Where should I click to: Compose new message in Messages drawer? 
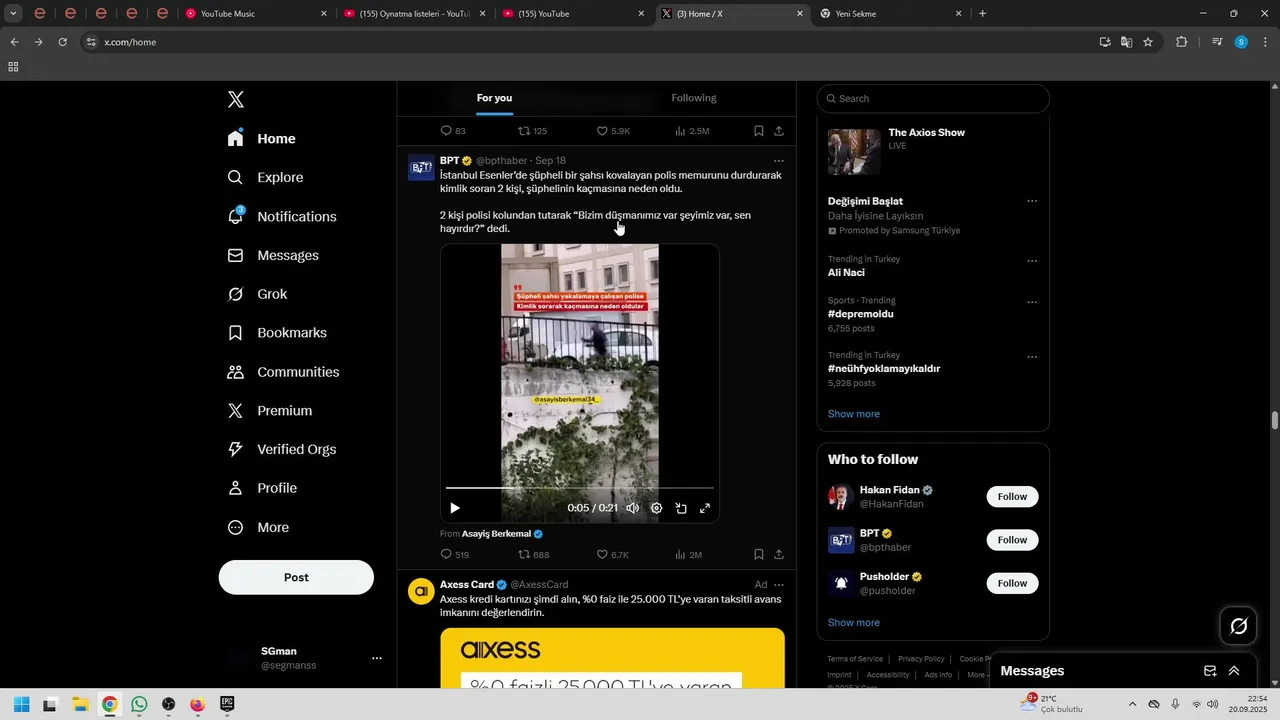pyautogui.click(x=1210, y=671)
